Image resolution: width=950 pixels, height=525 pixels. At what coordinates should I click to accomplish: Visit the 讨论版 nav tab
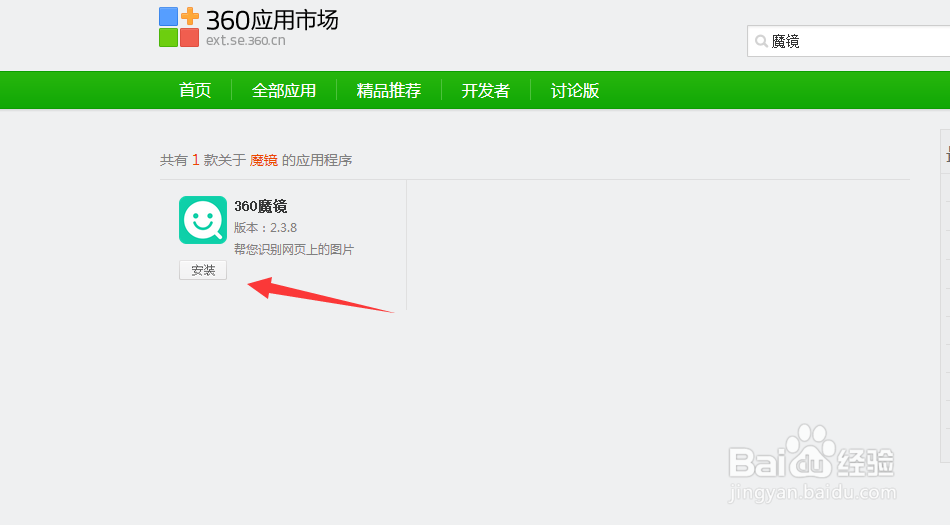[x=574, y=90]
